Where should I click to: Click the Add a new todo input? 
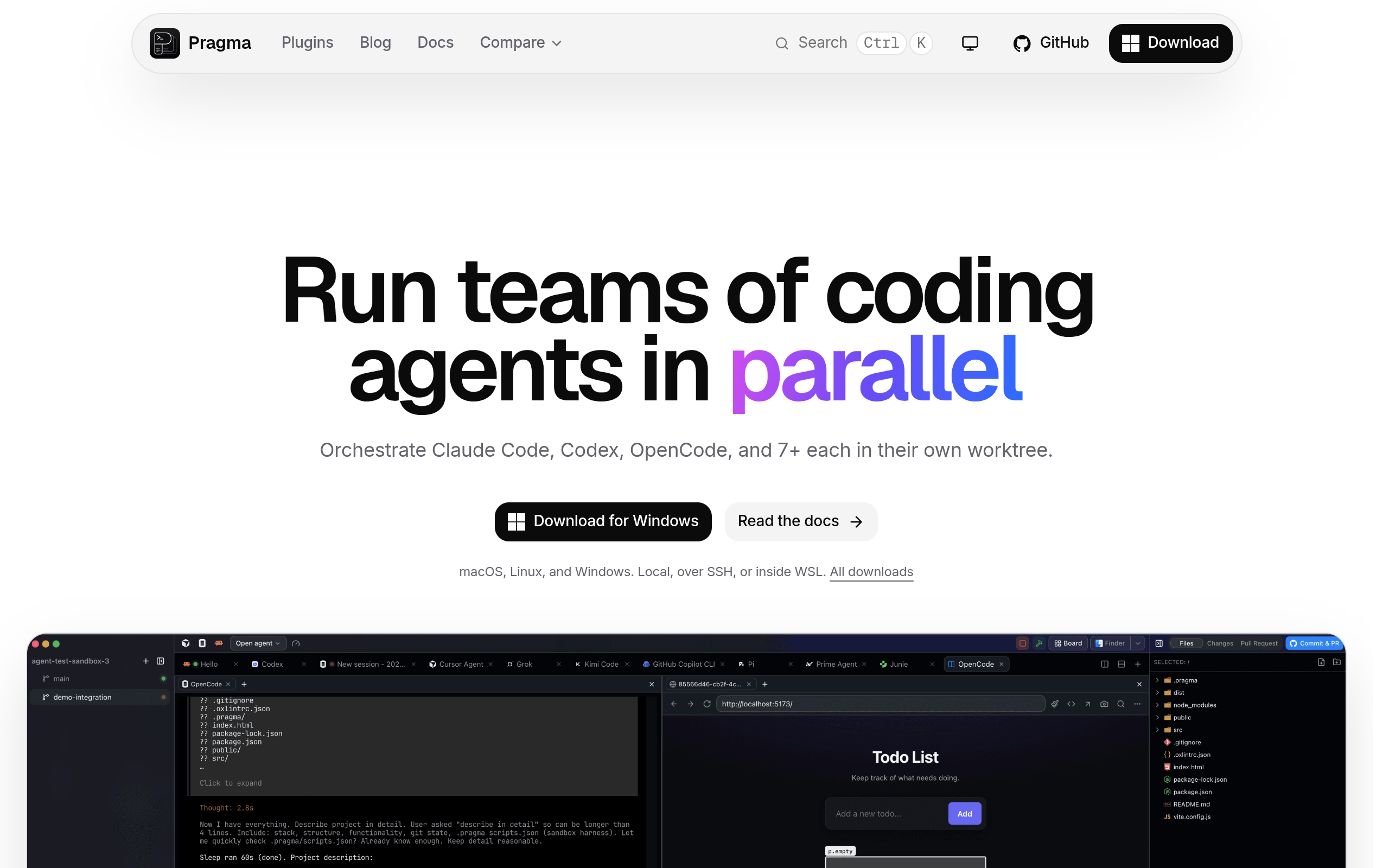pos(886,813)
